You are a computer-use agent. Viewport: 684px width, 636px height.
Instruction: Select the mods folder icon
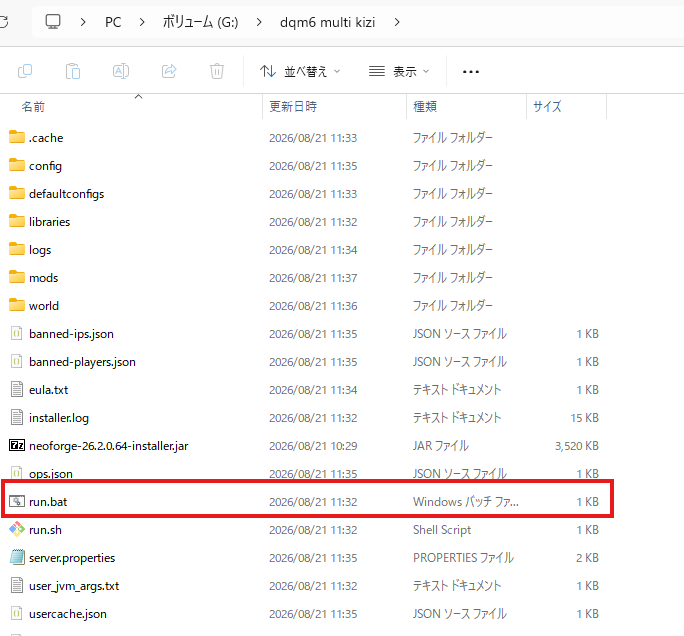pos(17,277)
